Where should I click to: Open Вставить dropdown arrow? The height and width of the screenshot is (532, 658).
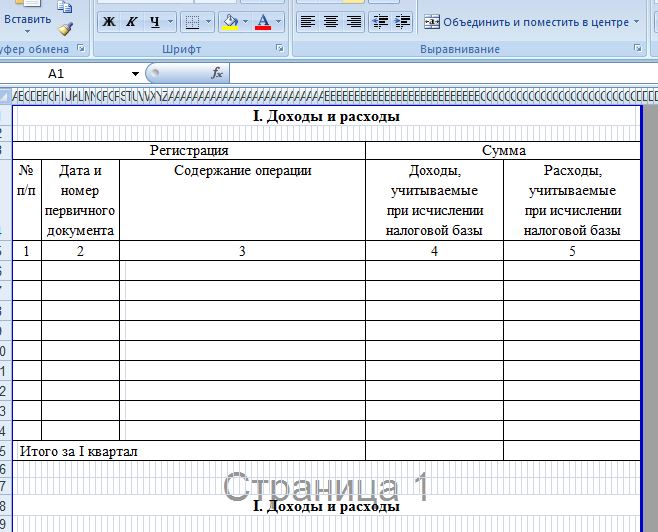click(28, 31)
